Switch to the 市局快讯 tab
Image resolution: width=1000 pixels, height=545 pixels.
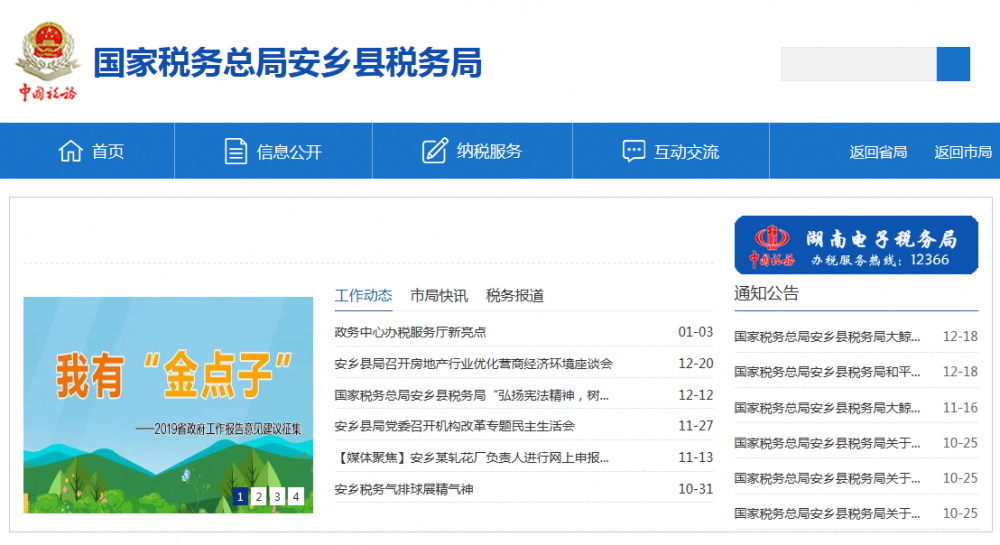tap(439, 296)
